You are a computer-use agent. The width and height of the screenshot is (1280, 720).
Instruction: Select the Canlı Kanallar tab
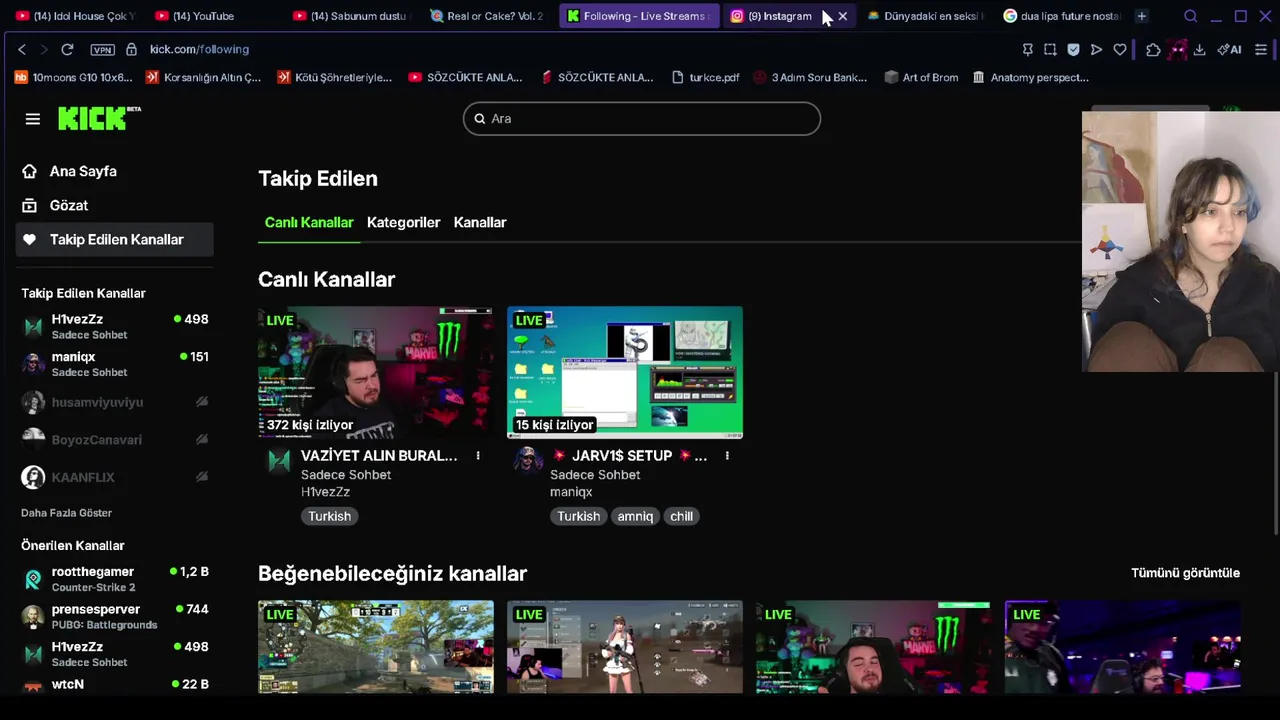pyautogui.click(x=309, y=222)
